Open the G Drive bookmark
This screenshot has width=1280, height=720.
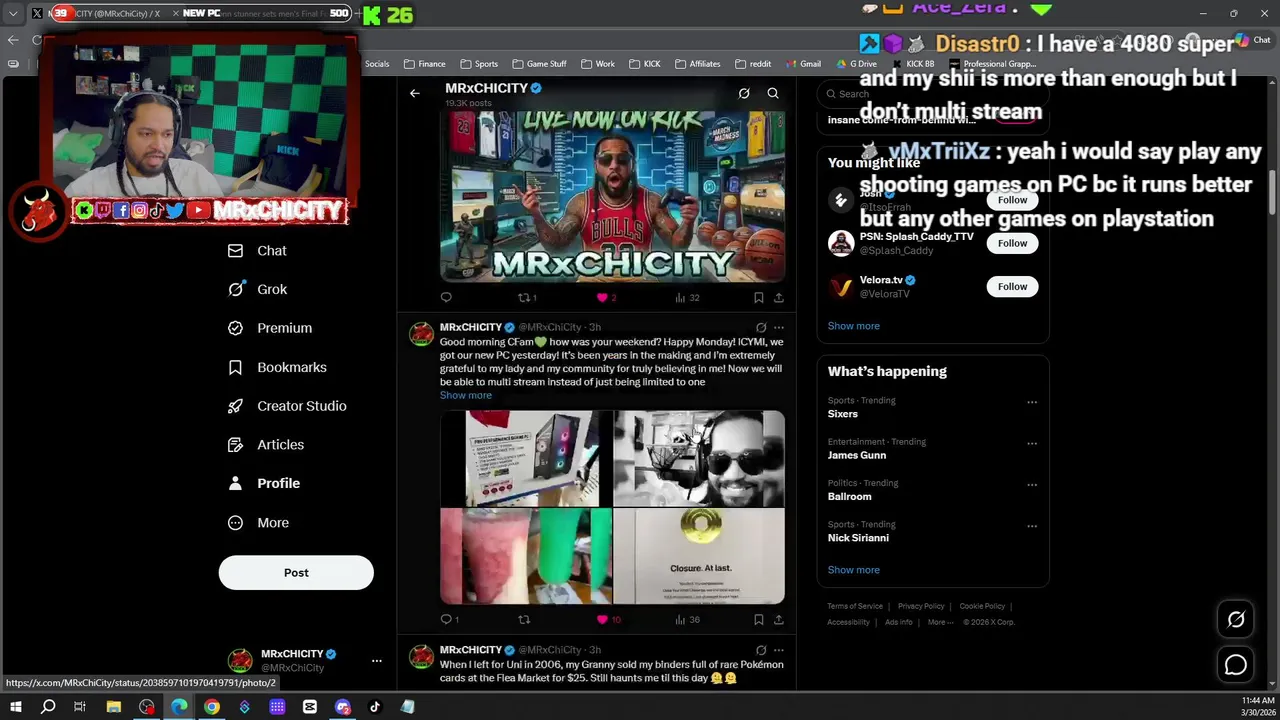click(x=856, y=64)
